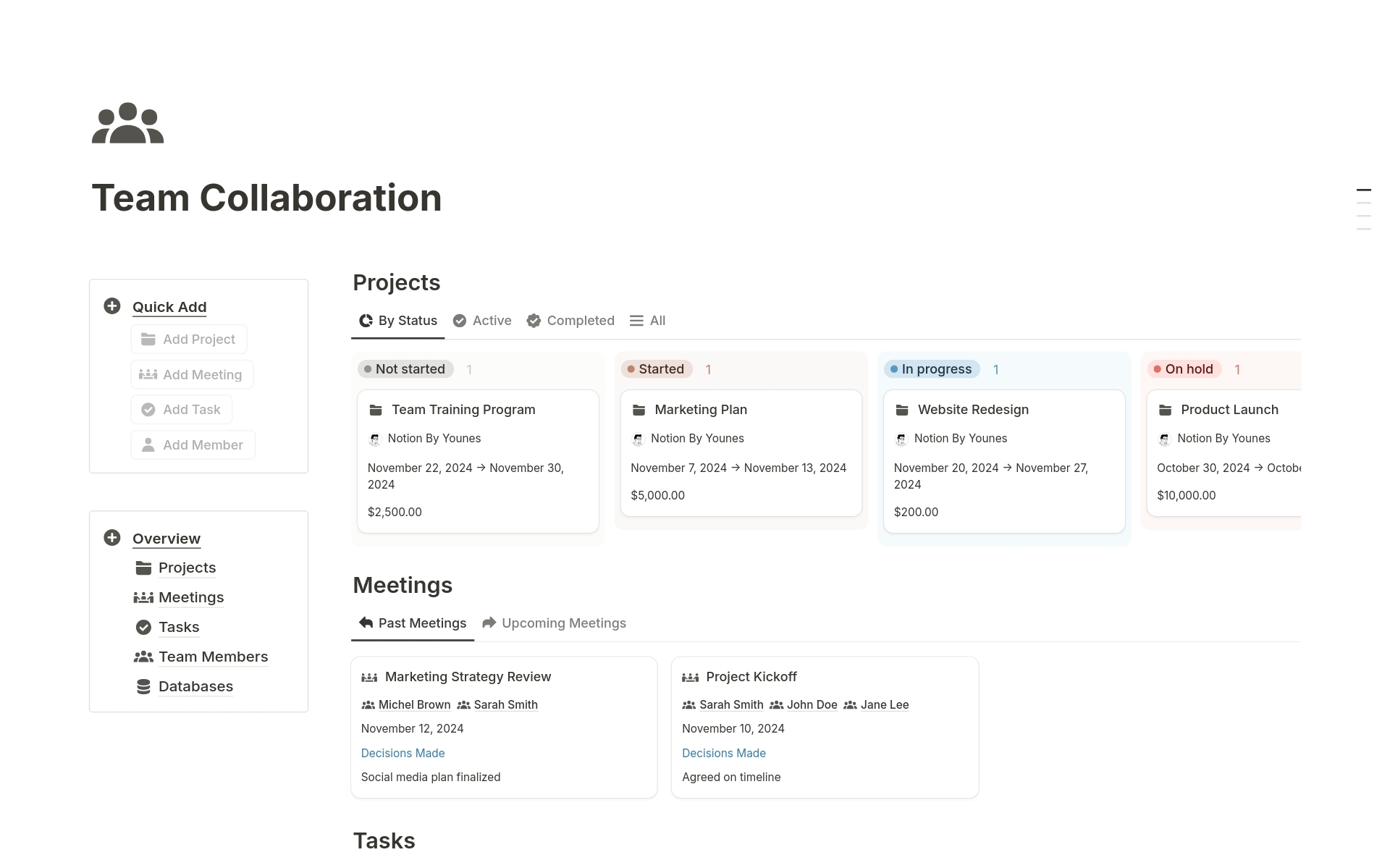Screen dimensions: 1390x868
Task: Open Jane Lee's profile link
Action: click(x=884, y=704)
